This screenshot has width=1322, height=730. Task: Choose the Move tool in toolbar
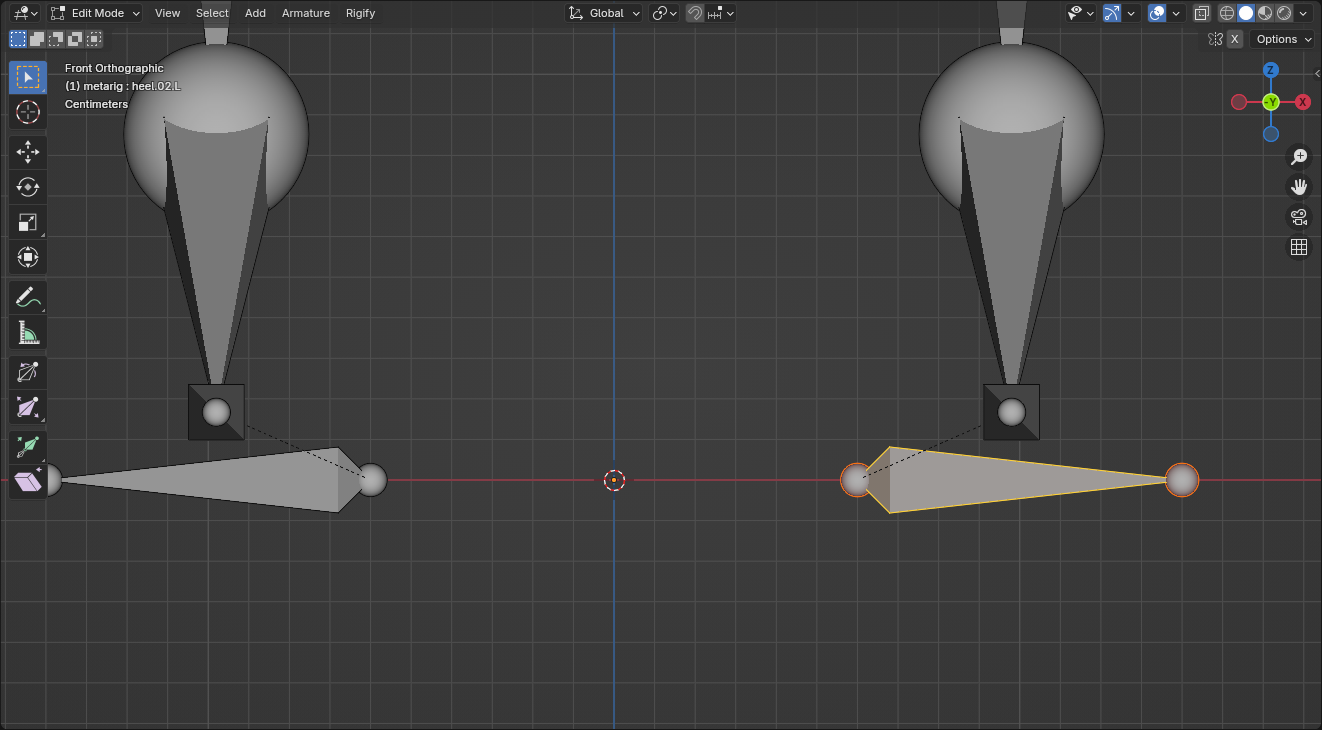tap(28, 152)
